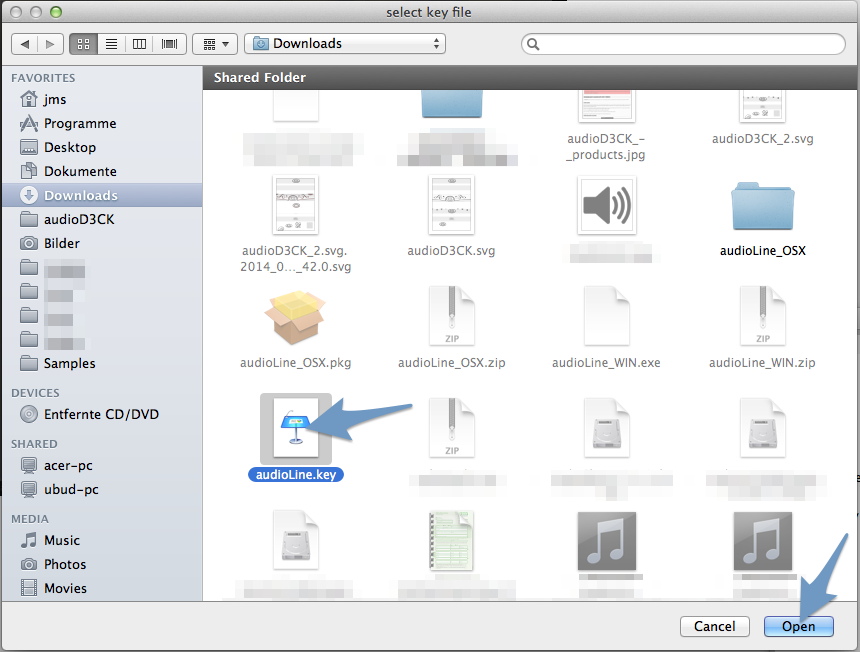Image resolution: width=860 pixels, height=652 pixels.
Task: Switch to list view mode
Action: [111, 44]
